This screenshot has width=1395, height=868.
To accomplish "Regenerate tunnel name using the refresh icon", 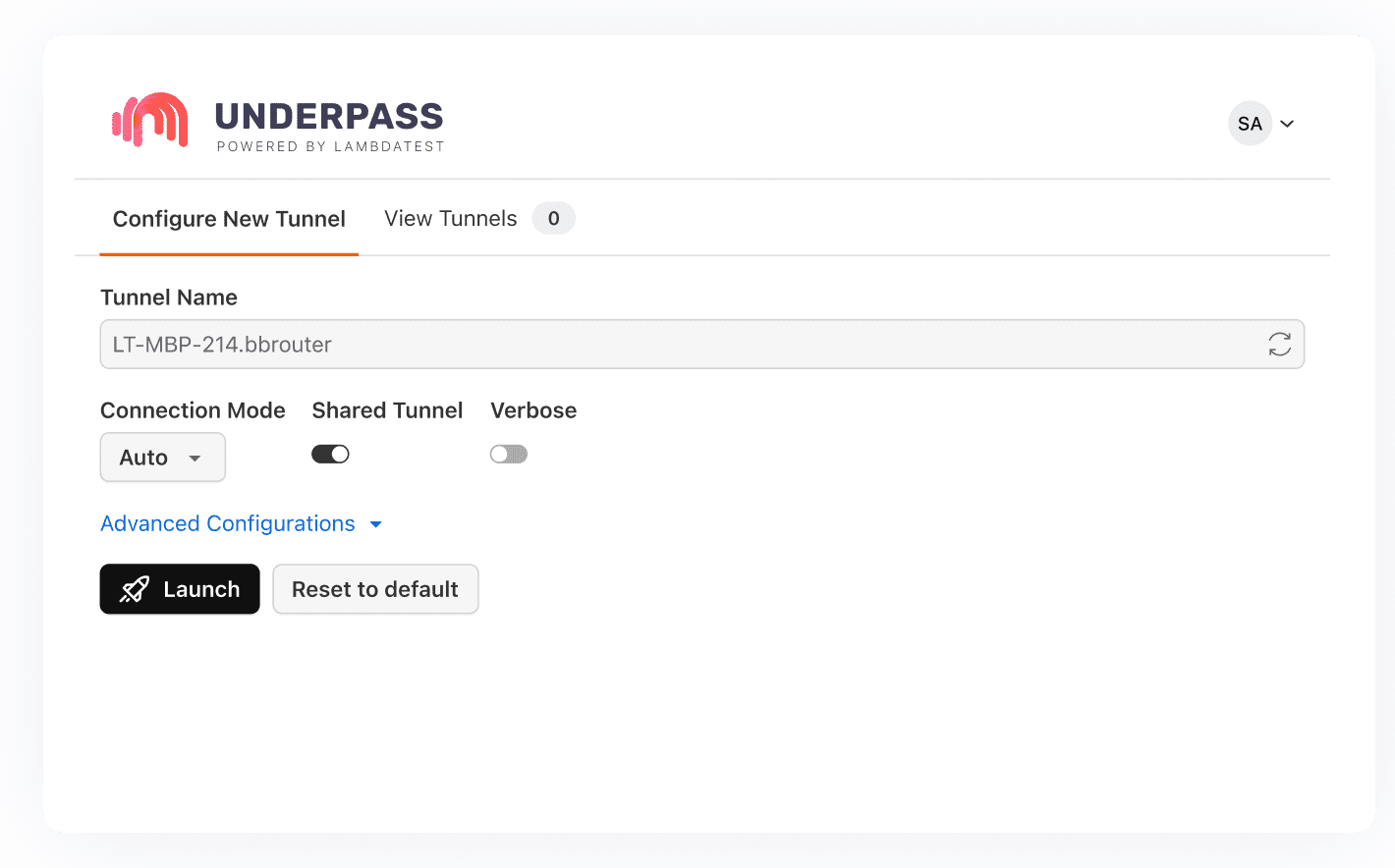I will coord(1279,345).
